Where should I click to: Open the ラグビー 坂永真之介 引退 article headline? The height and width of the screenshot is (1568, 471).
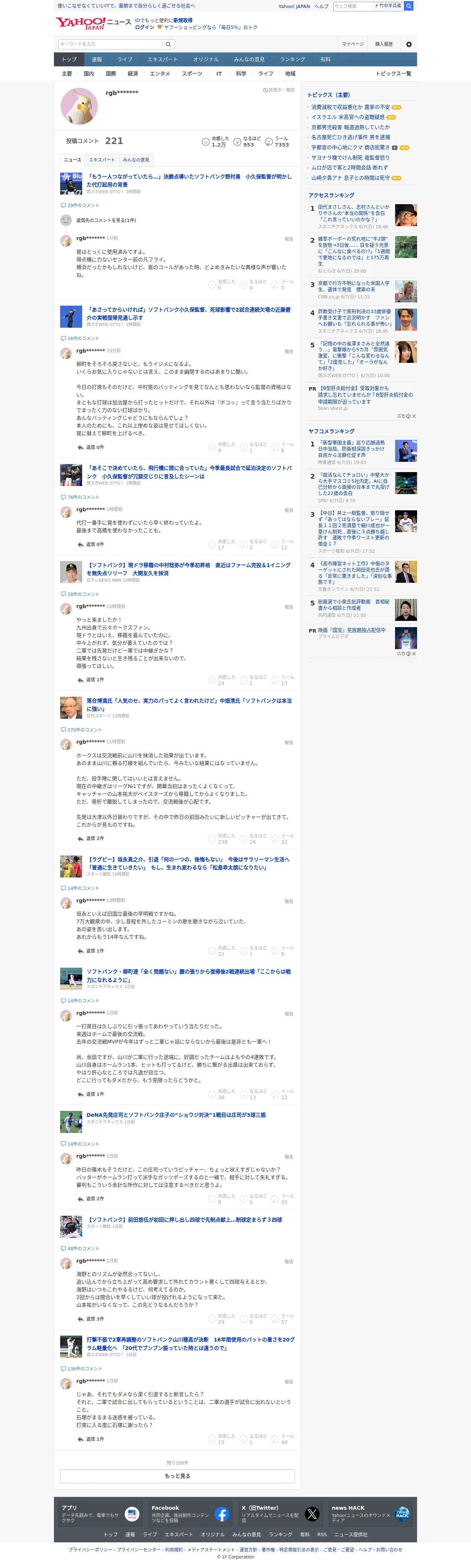pyautogui.click(x=188, y=863)
